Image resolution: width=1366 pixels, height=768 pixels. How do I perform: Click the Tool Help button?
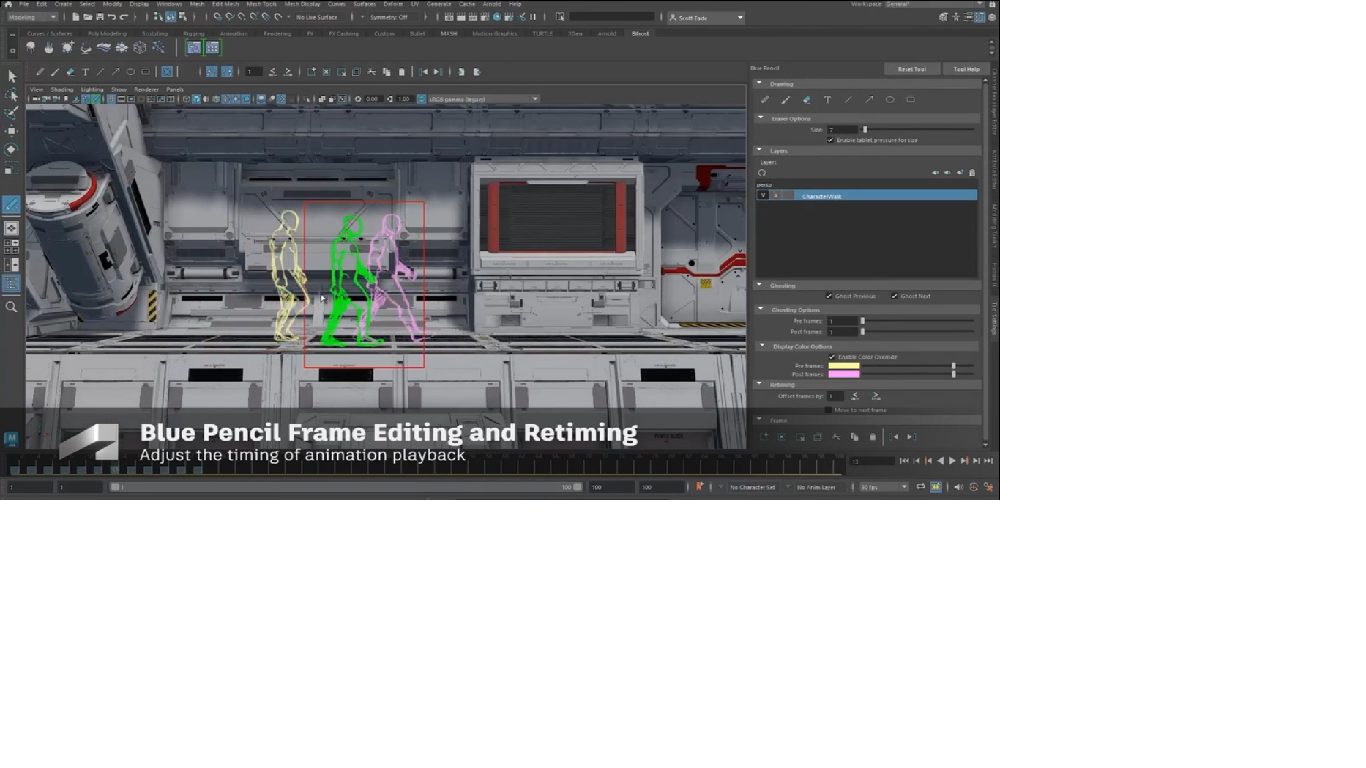[966, 69]
